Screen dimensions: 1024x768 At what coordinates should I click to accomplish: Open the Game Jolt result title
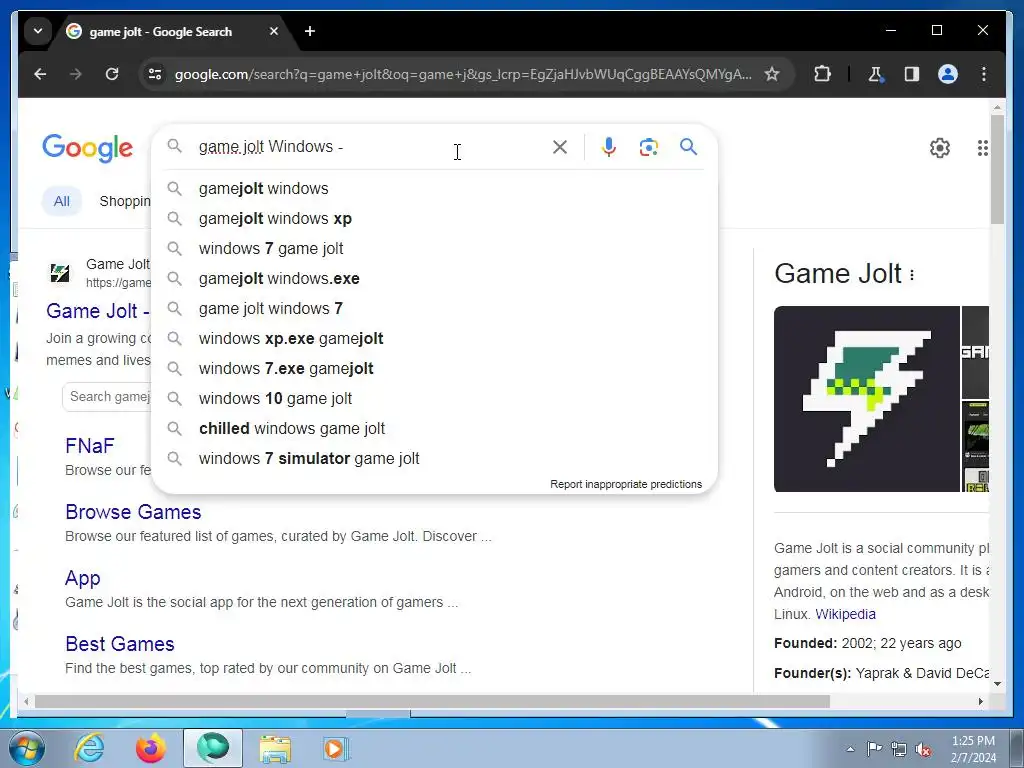click(97, 311)
